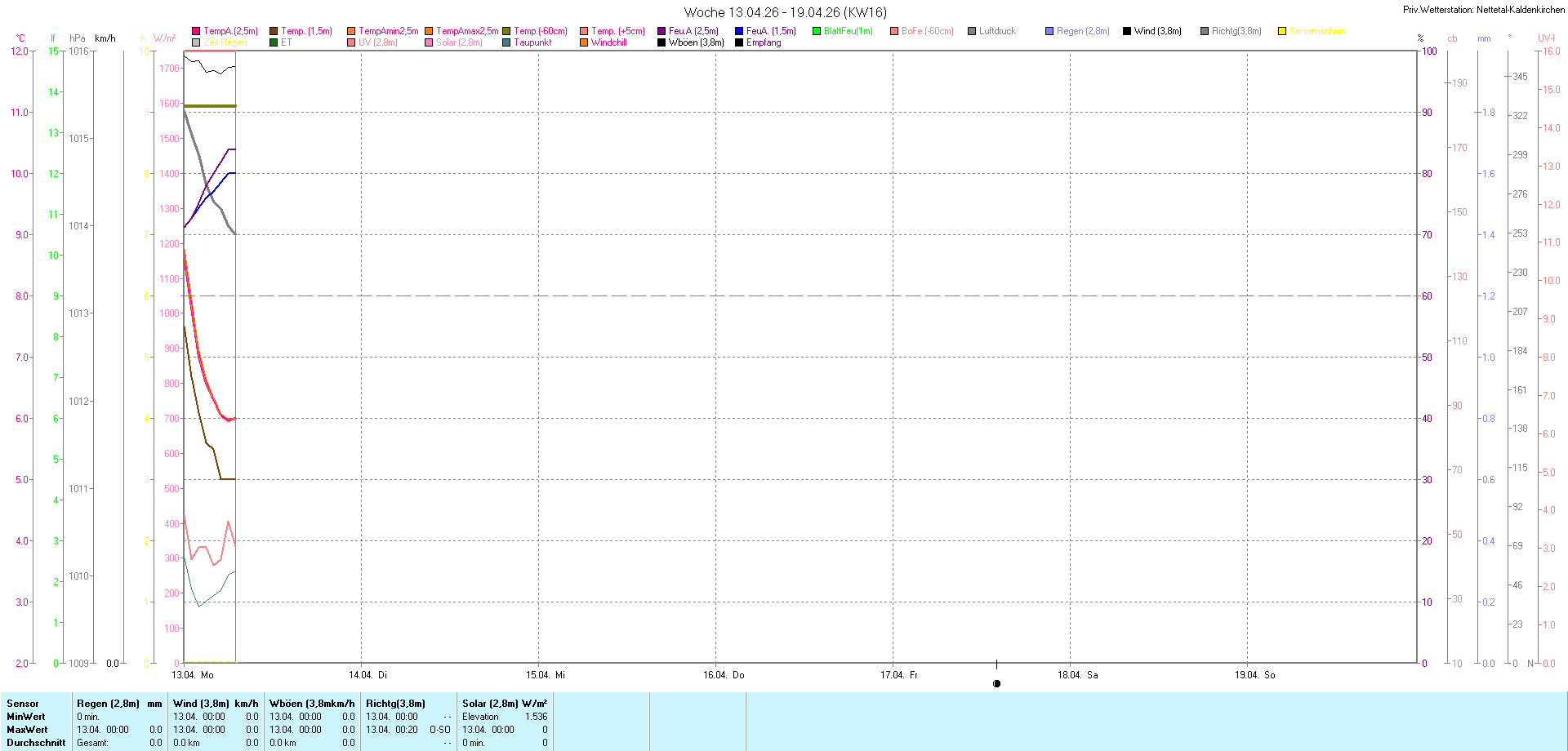The width and height of the screenshot is (1568, 751).
Task: Click the Priv.Wetterstation Nettetal-Kaldenkirchen text
Action: click(1483, 10)
